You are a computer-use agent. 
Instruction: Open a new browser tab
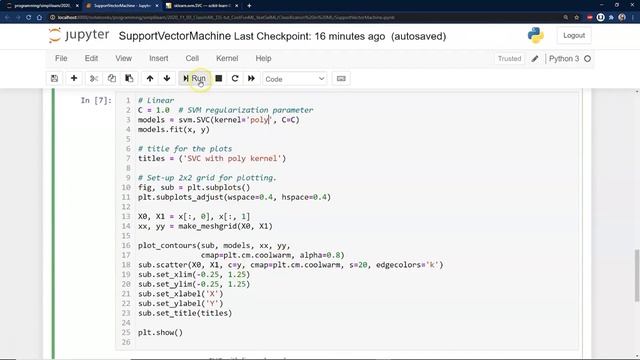click(x=249, y=6)
